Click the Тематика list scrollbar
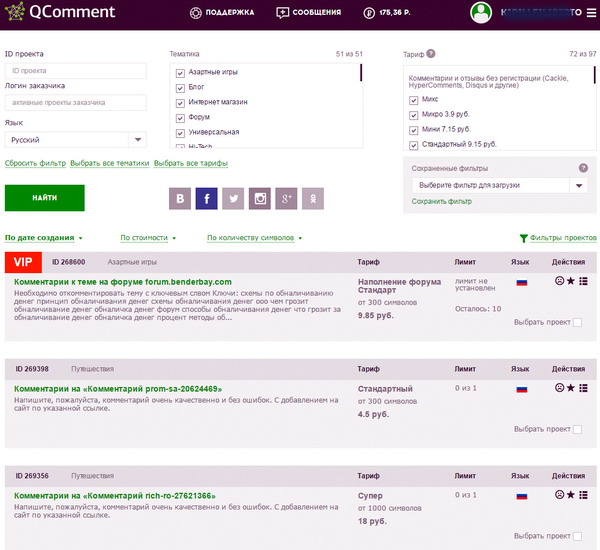 pos(361,73)
